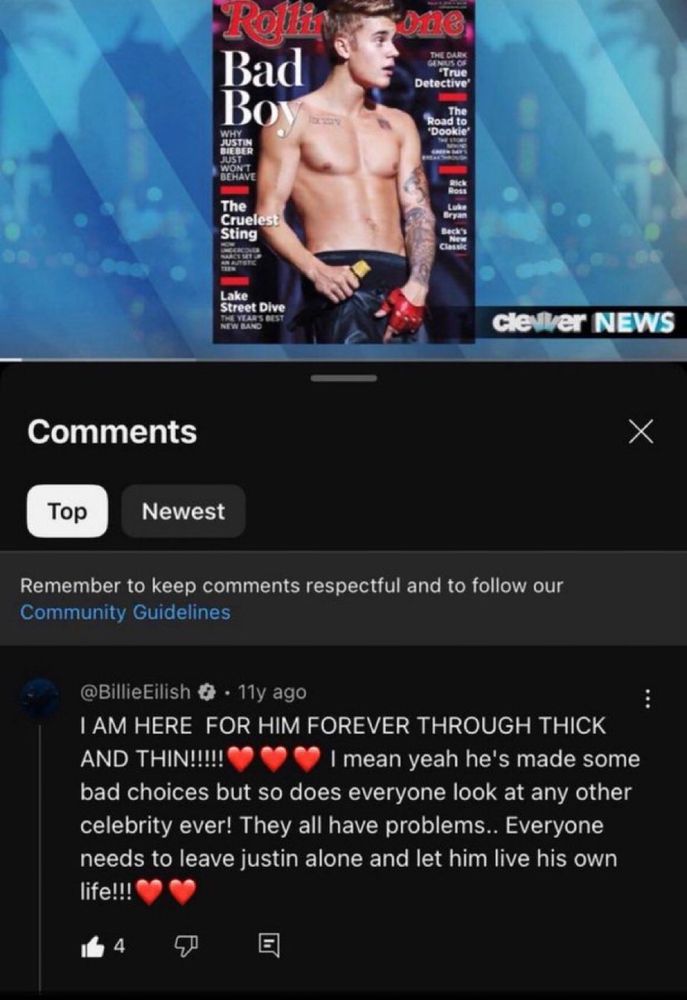This screenshot has height=1000, width=687.
Task: Tap the comment text to expand it
Action: [x=360, y=809]
